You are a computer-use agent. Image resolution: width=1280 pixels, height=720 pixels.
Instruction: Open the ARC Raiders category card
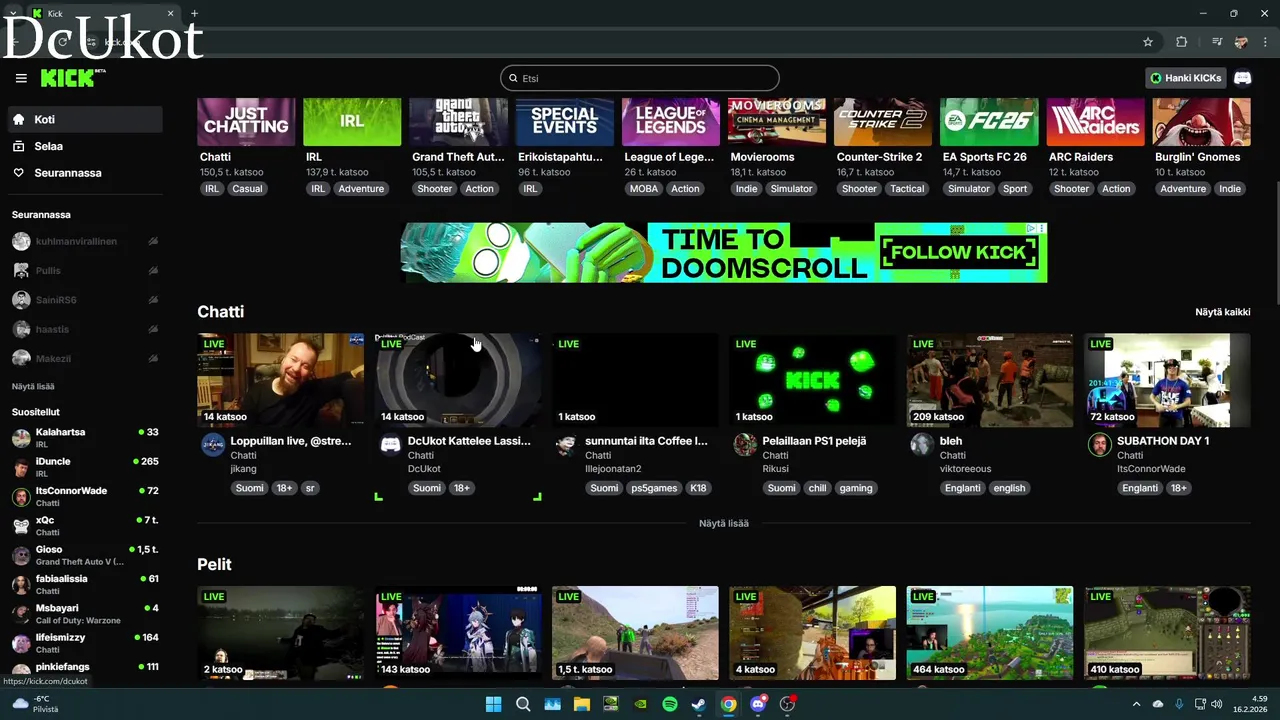coord(1095,122)
